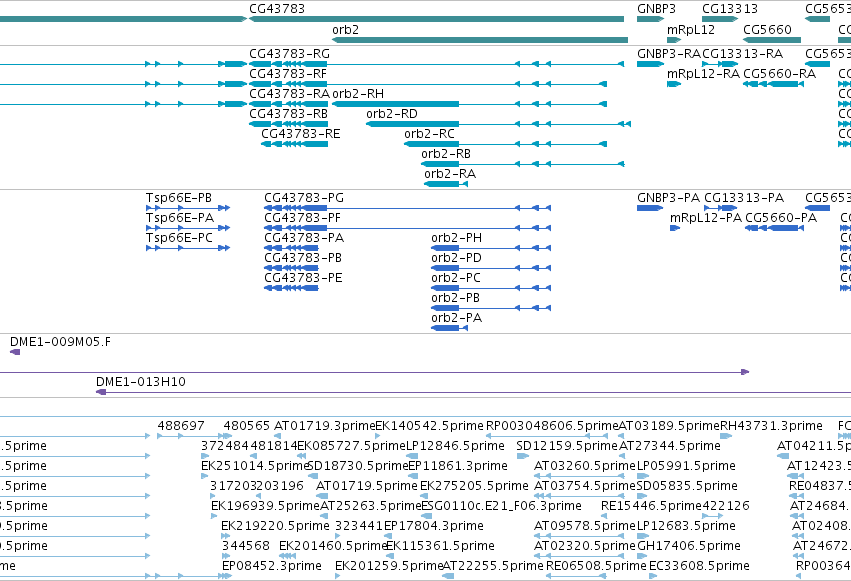851x581 pixels.
Task: Select transcript CG43783-RG
Action: (289, 54)
